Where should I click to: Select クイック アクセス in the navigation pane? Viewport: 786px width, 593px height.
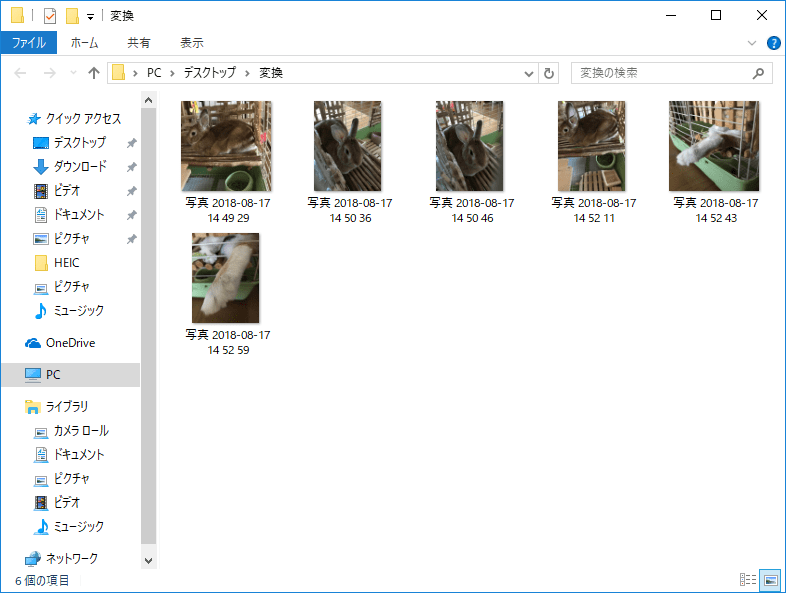pyautogui.click(x=83, y=119)
